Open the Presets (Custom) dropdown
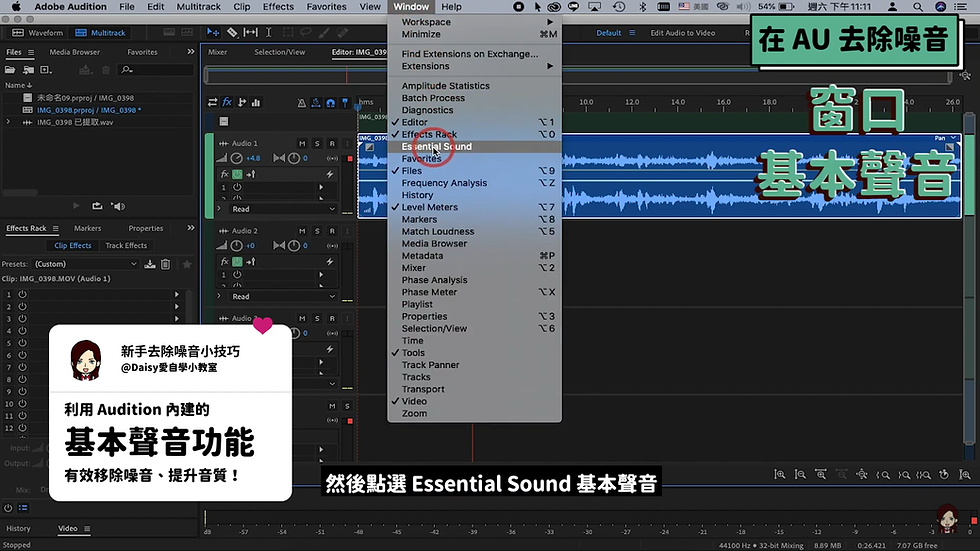 [x=86, y=264]
